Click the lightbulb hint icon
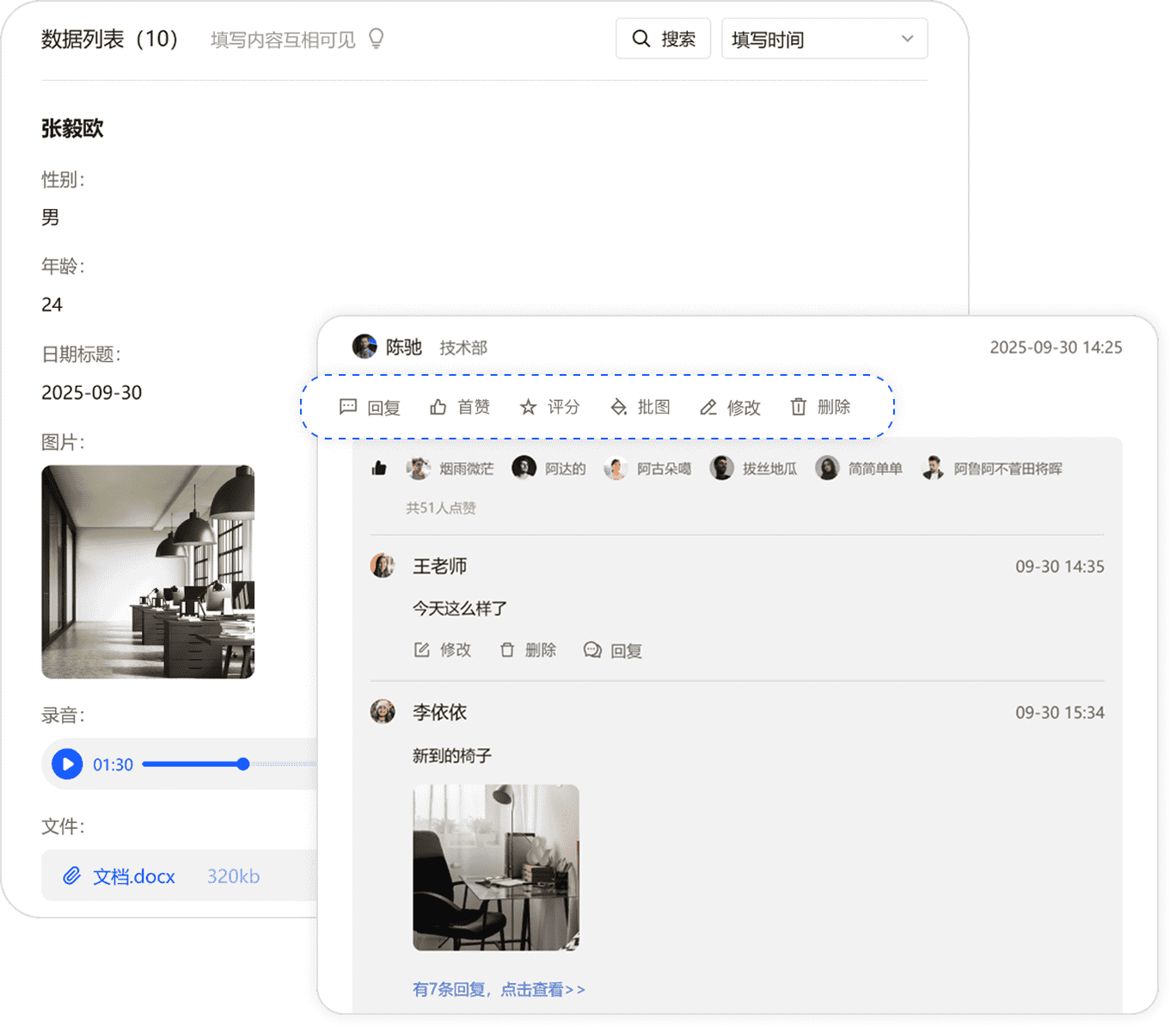1176x1032 pixels. tap(376, 39)
